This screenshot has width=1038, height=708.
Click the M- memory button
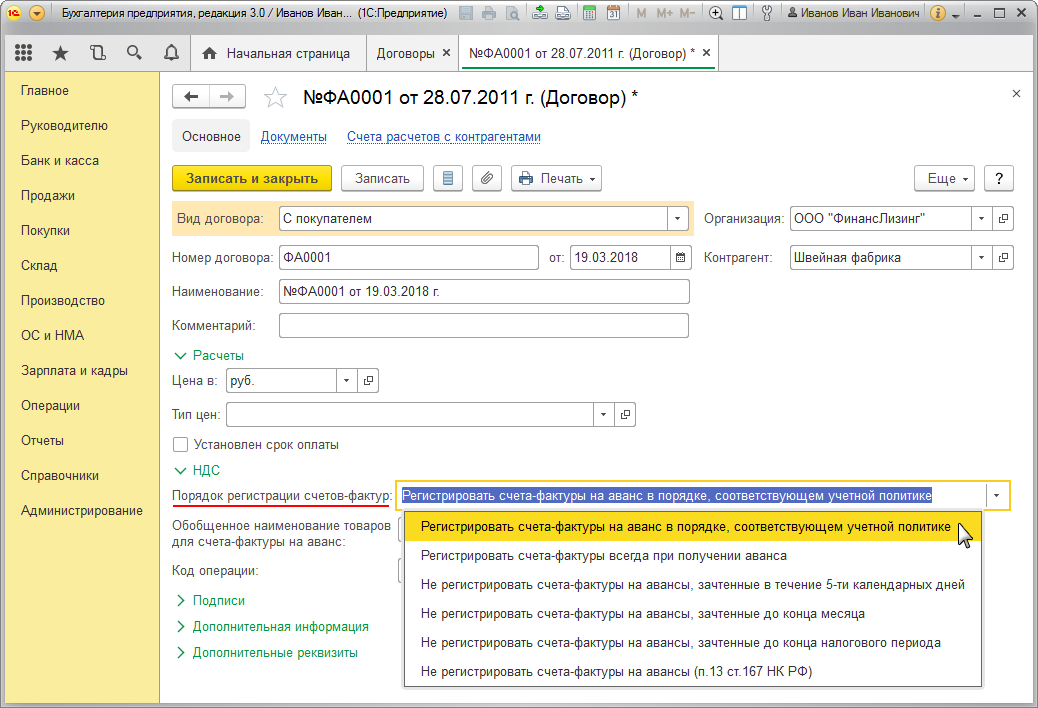[688, 13]
